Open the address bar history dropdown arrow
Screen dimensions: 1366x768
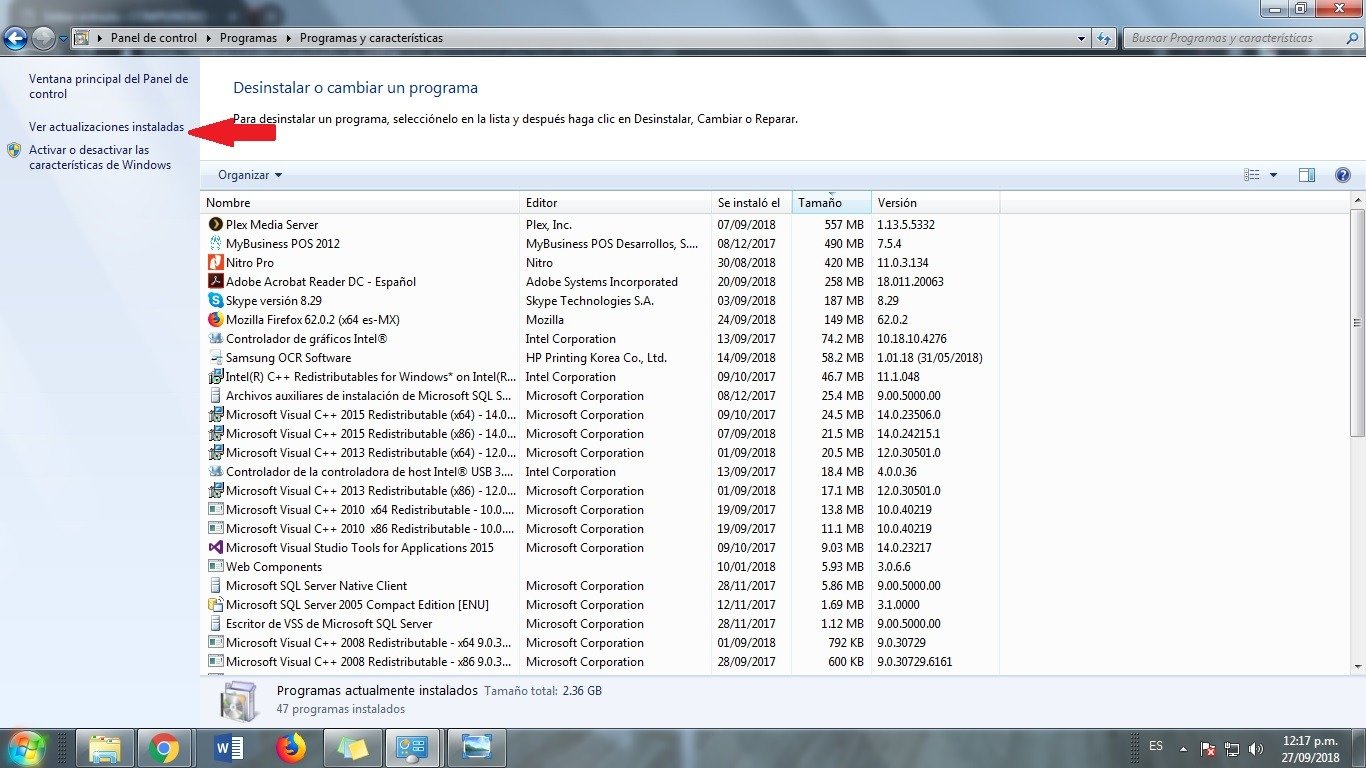pos(1082,38)
